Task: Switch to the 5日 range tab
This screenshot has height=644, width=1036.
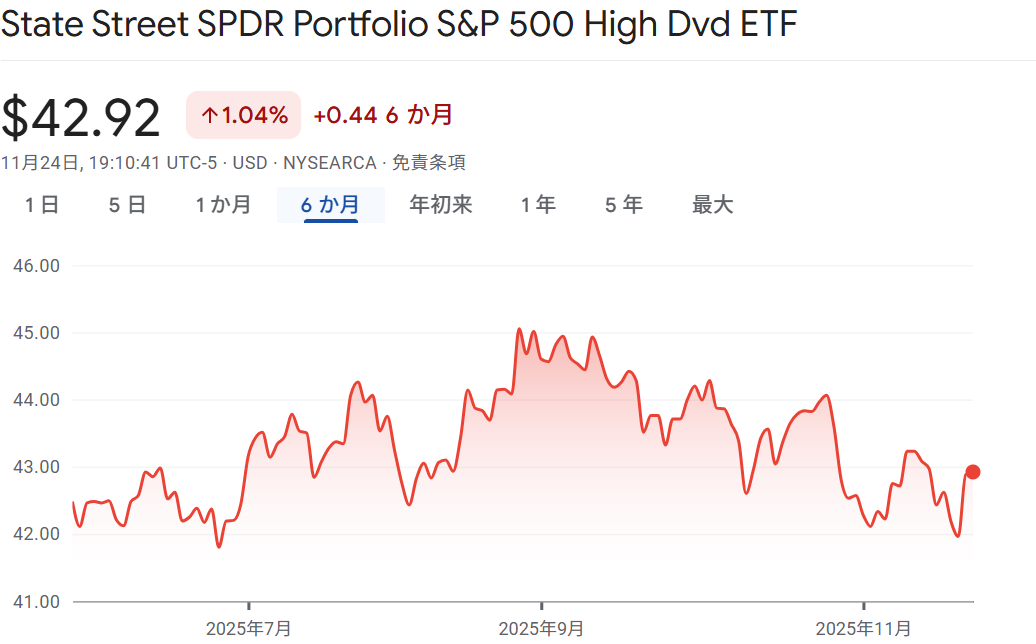Action: pyautogui.click(x=127, y=205)
